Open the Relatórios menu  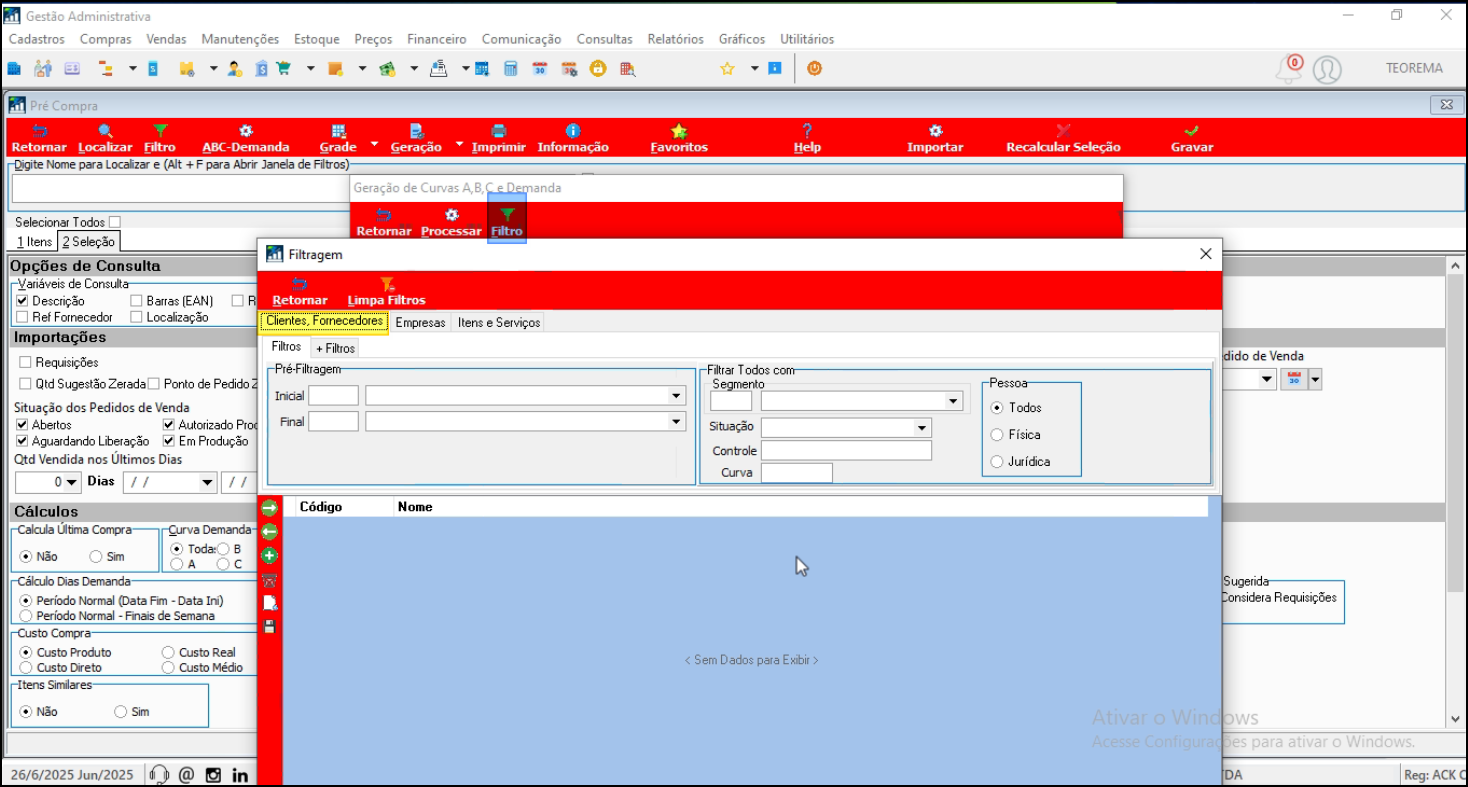(676, 39)
